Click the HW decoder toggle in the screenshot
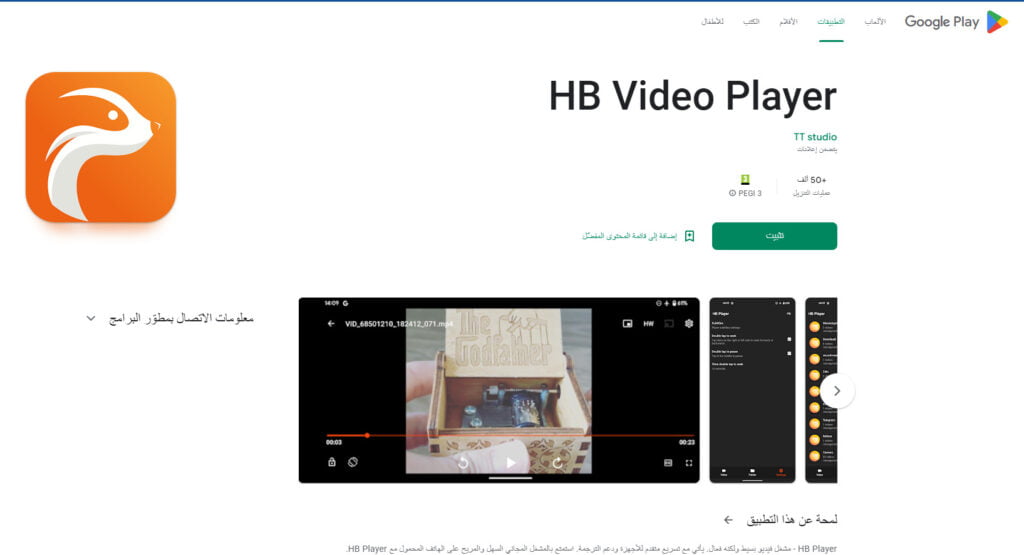This screenshot has width=1024, height=555. pos(648,324)
